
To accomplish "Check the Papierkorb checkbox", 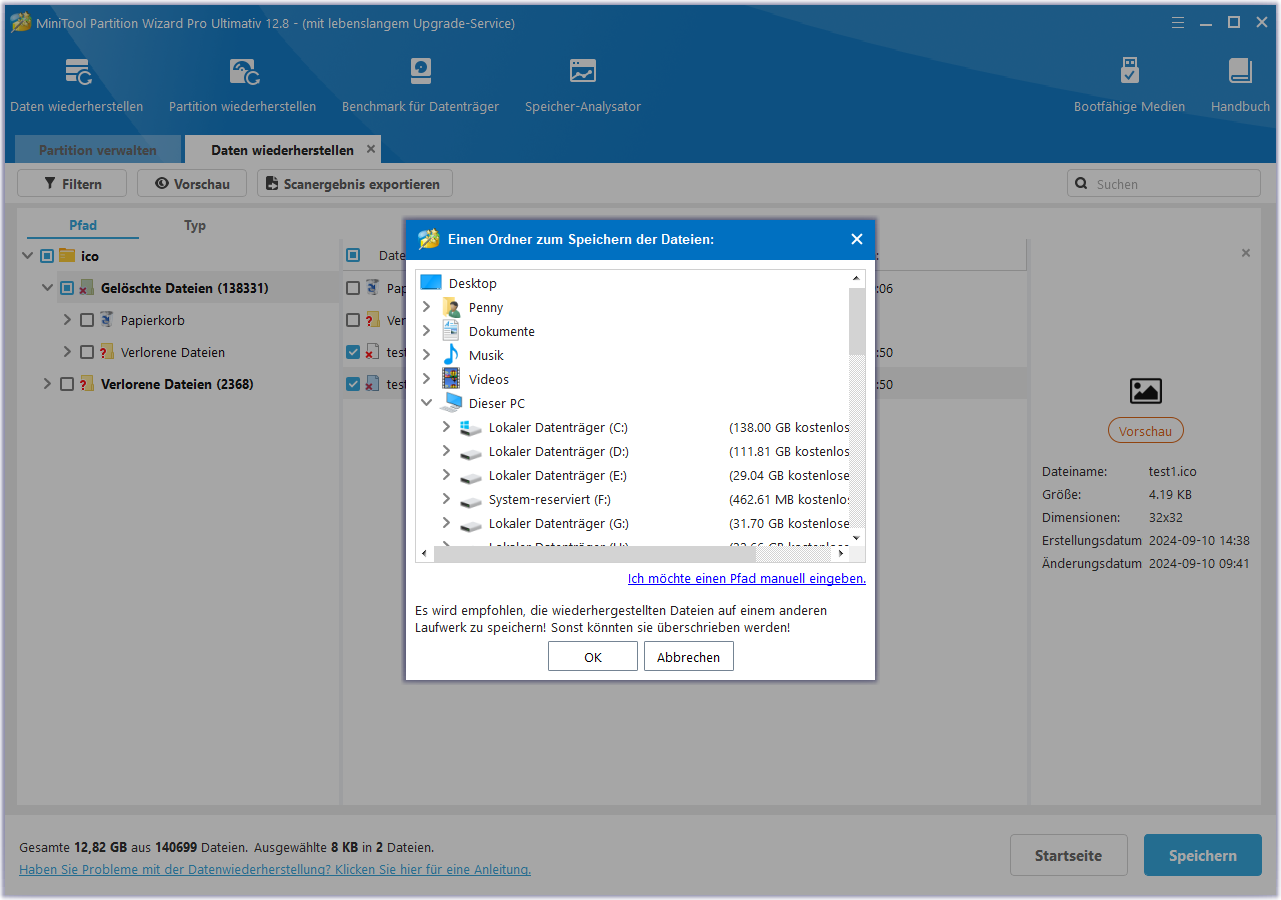I will pos(87,320).
